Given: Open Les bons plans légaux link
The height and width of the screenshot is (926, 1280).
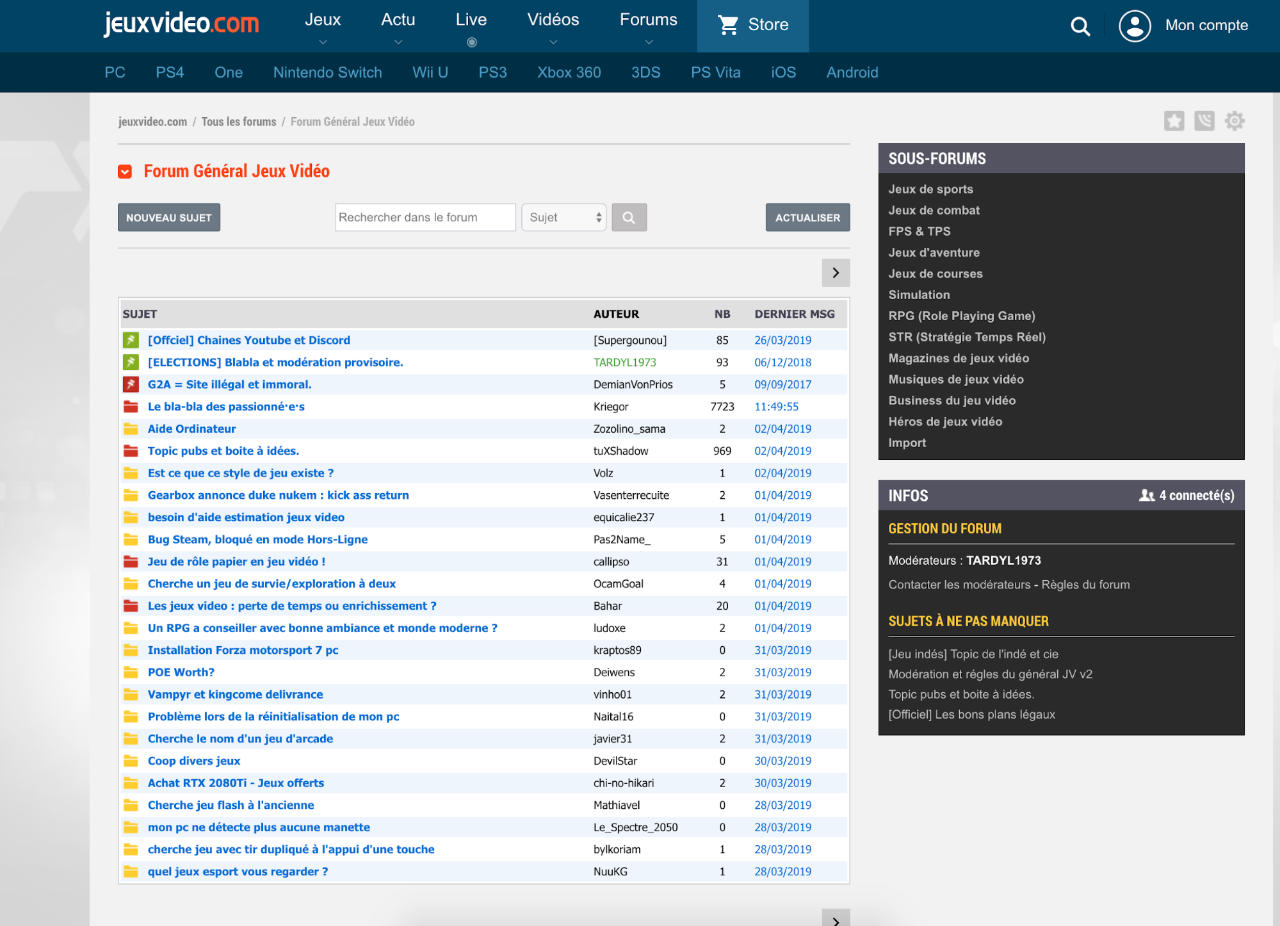Looking at the screenshot, I should pyautogui.click(x=972, y=714).
